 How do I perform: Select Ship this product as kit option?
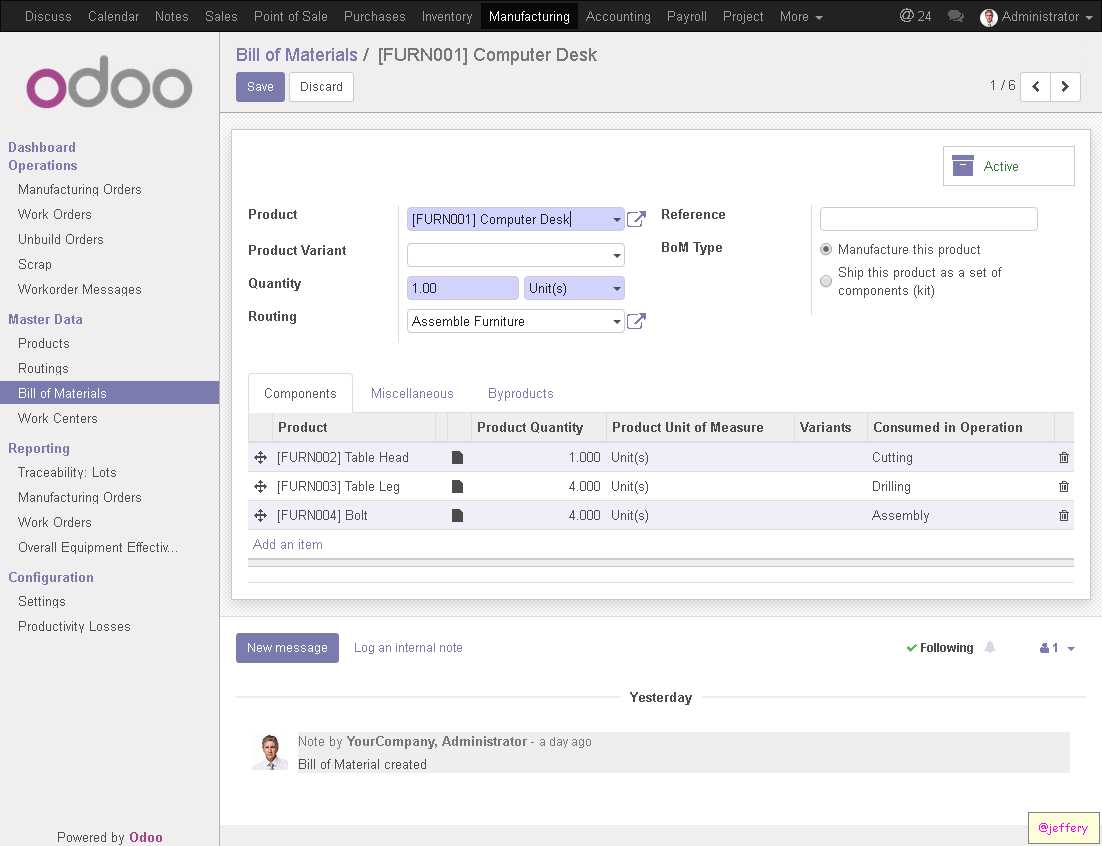[x=826, y=281]
